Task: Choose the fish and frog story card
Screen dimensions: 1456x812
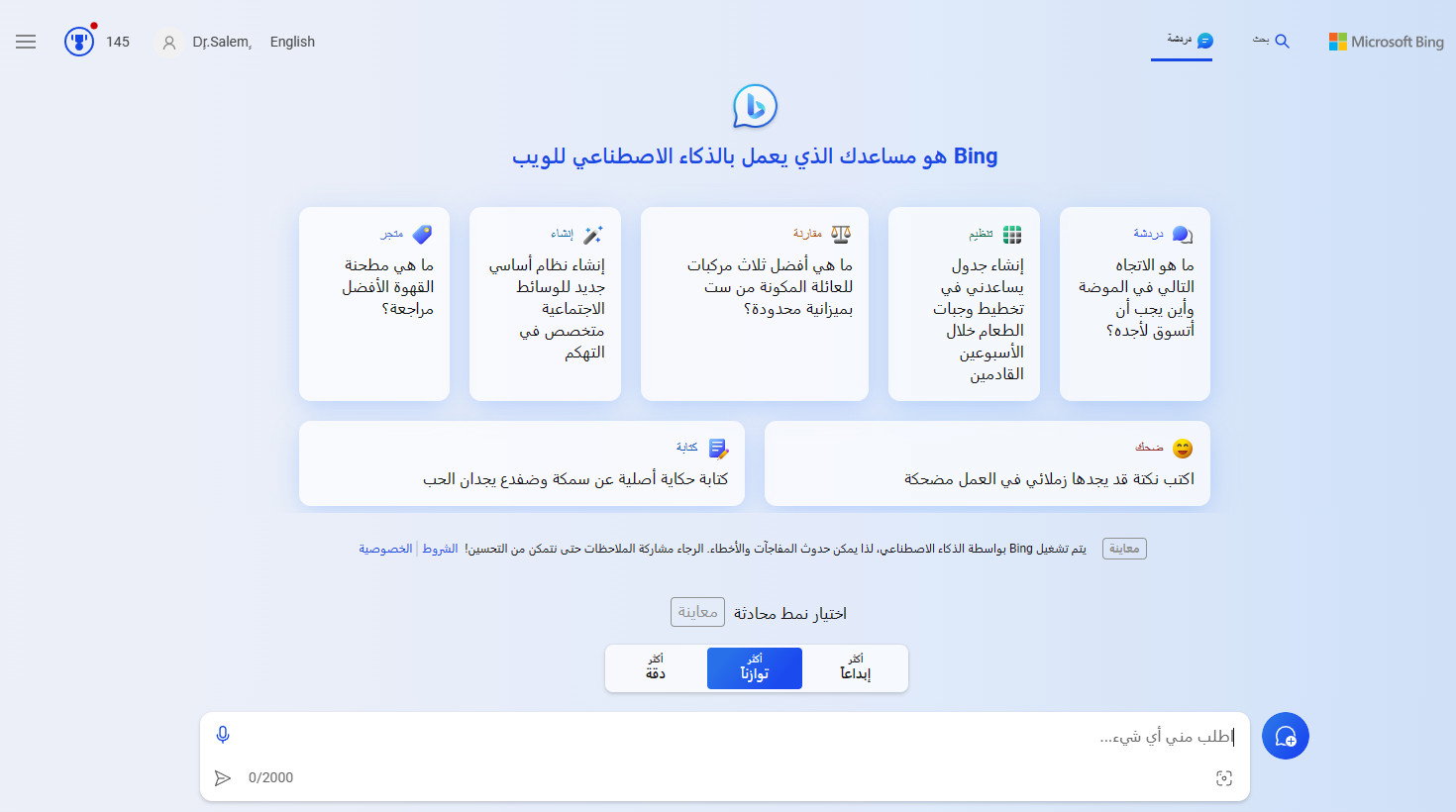Action: (521, 463)
